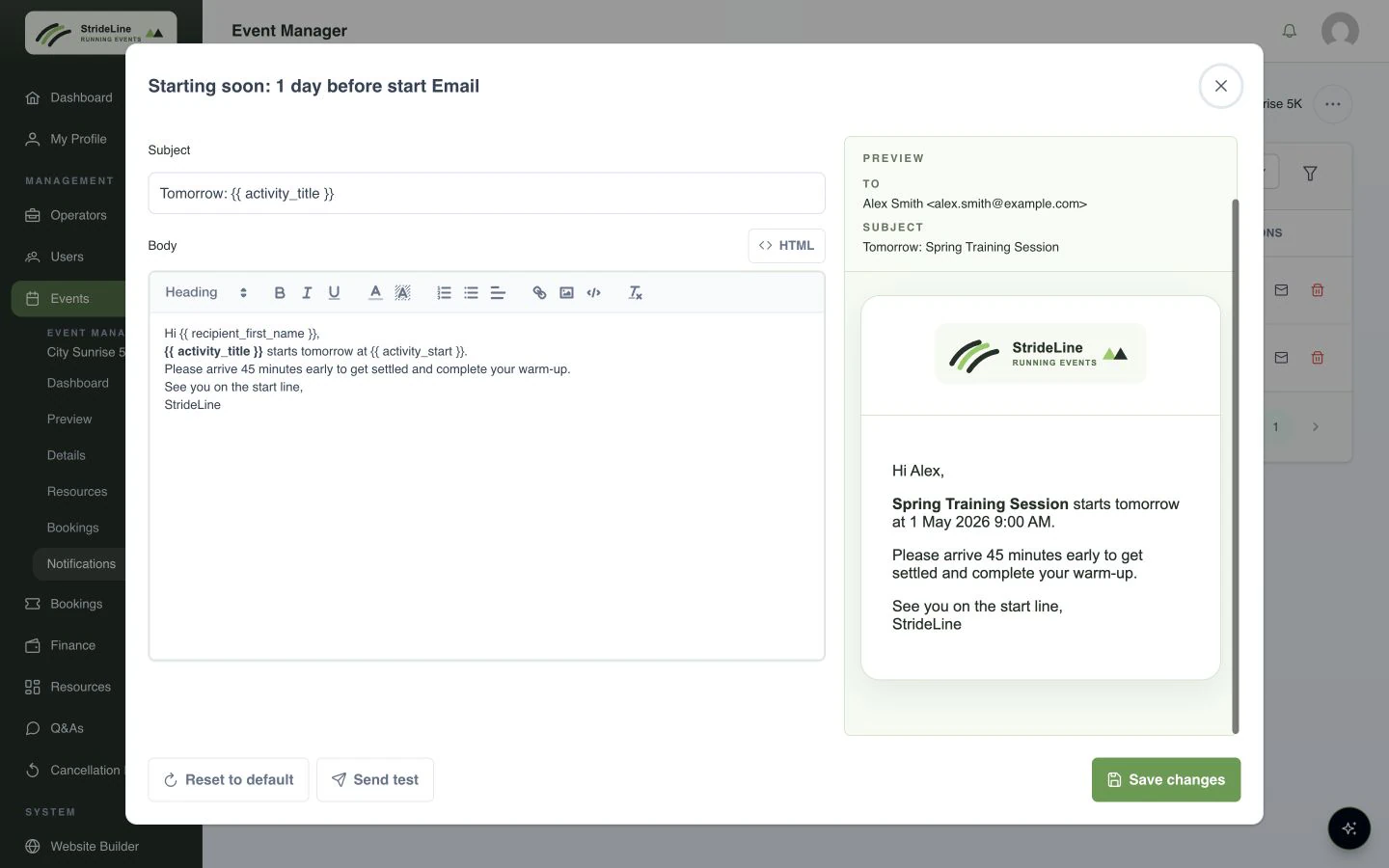Open the notifications bell icon
The width and height of the screenshot is (1389, 868).
pyautogui.click(x=1289, y=31)
